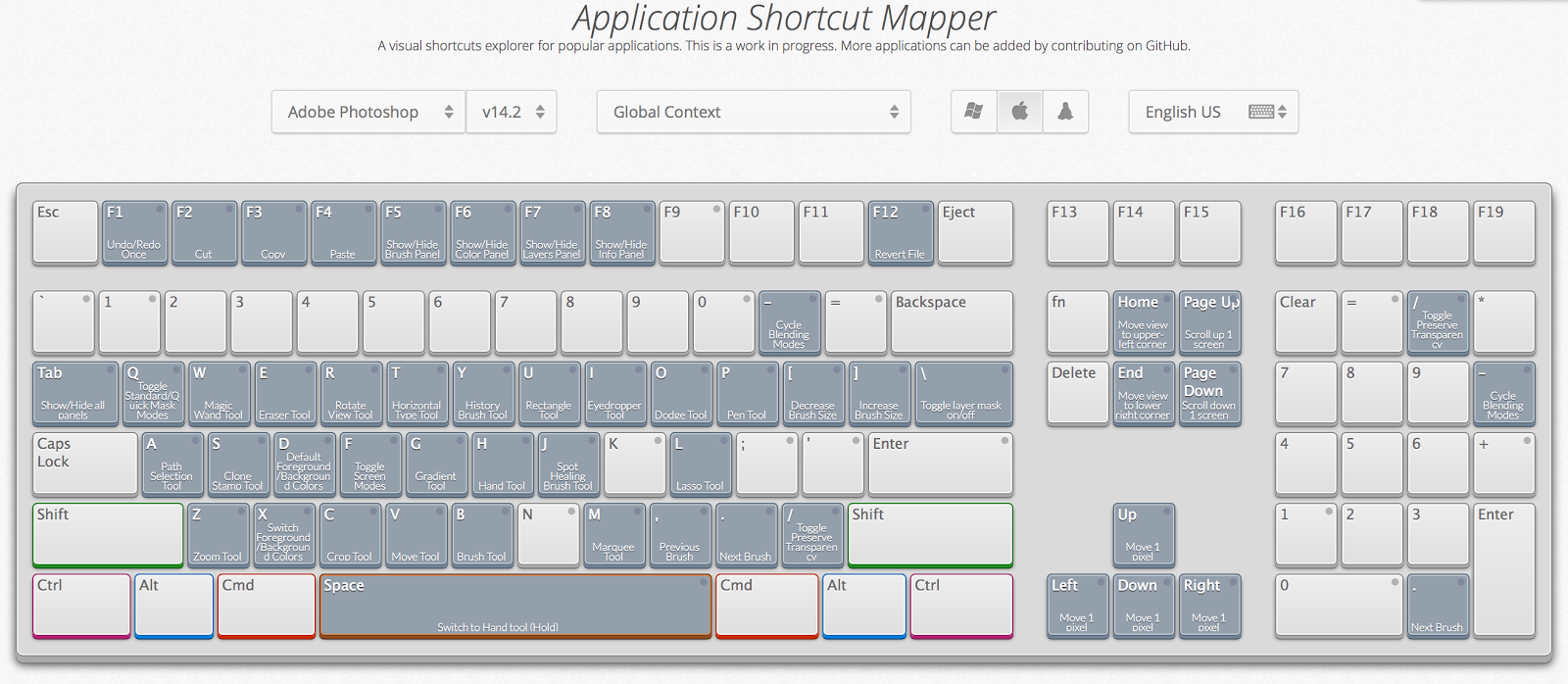The height and width of the screenshot is (684, 1568).
Task: Select the Windows OS icon button
Action: [x=974, y=112]
